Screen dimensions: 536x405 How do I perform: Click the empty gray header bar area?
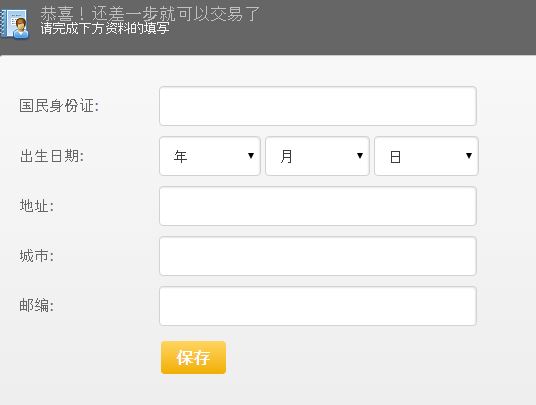coord(397,27)
